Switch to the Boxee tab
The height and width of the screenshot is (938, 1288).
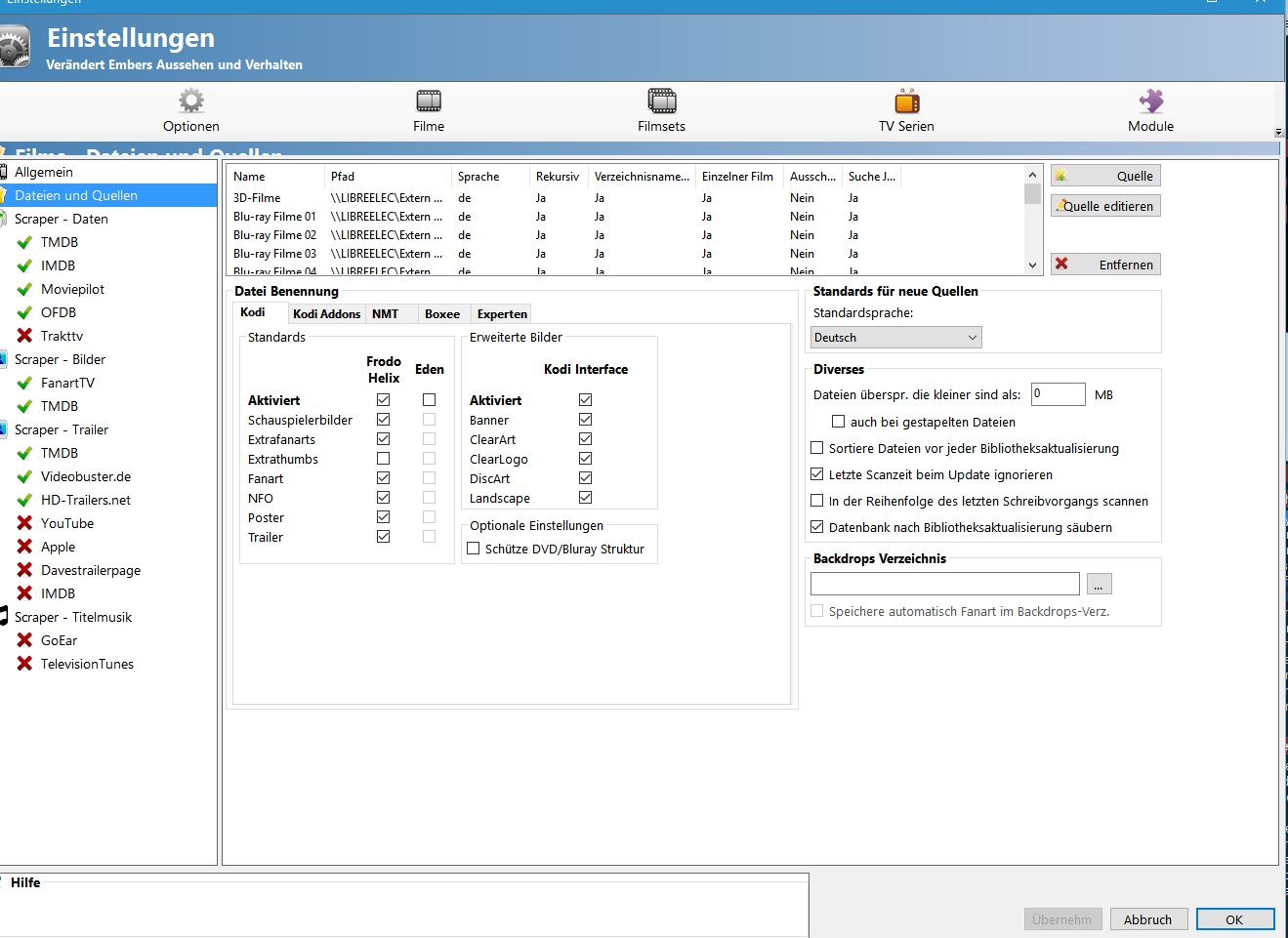[x=442, y=314]
